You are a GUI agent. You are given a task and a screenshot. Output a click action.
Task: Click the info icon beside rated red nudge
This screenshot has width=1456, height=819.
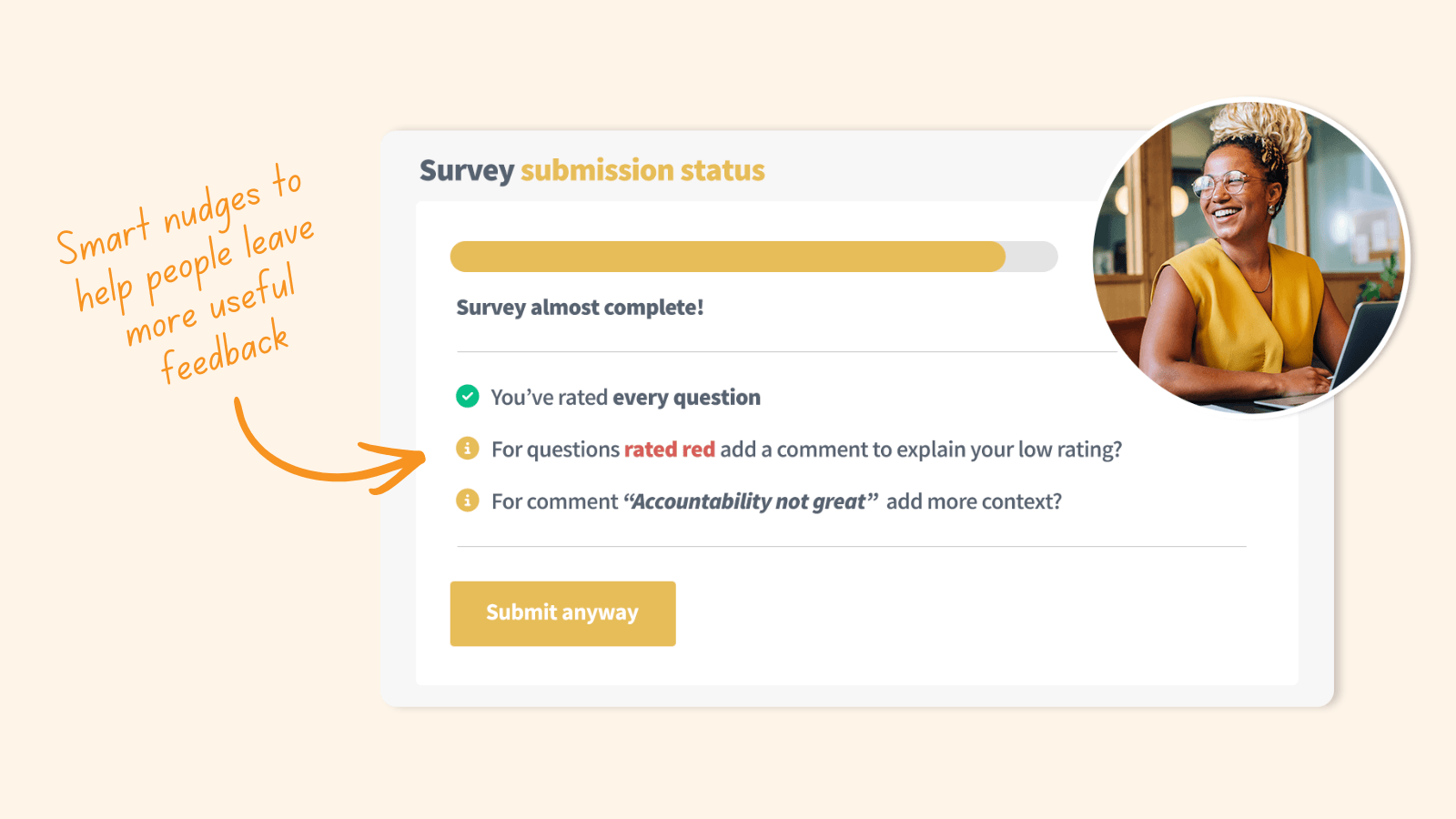click(x=468, y=449)
